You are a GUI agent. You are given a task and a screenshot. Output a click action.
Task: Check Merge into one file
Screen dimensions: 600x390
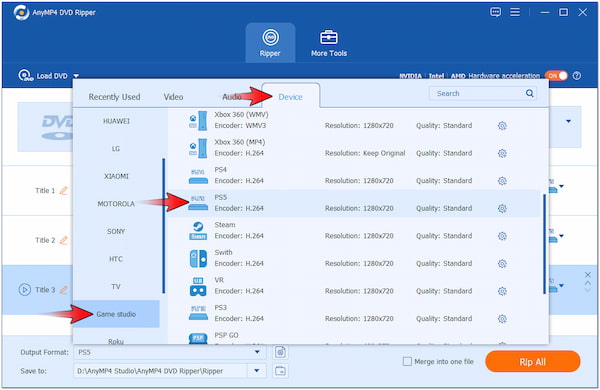click(407, 361)
